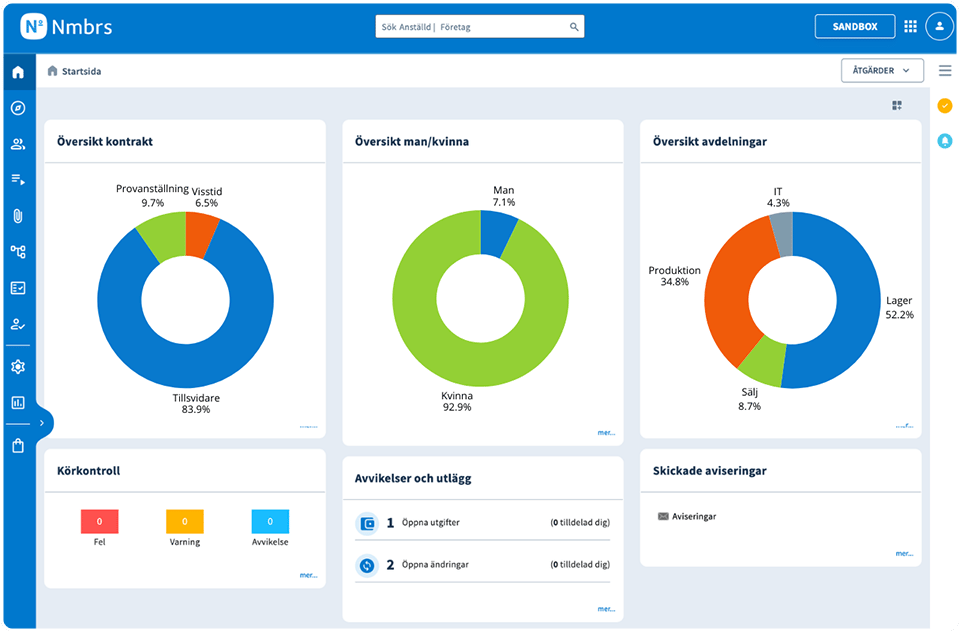Click the Sök Anställd search field
The width and height of the screenshot is (960, 632).
[x=470, y=27]
